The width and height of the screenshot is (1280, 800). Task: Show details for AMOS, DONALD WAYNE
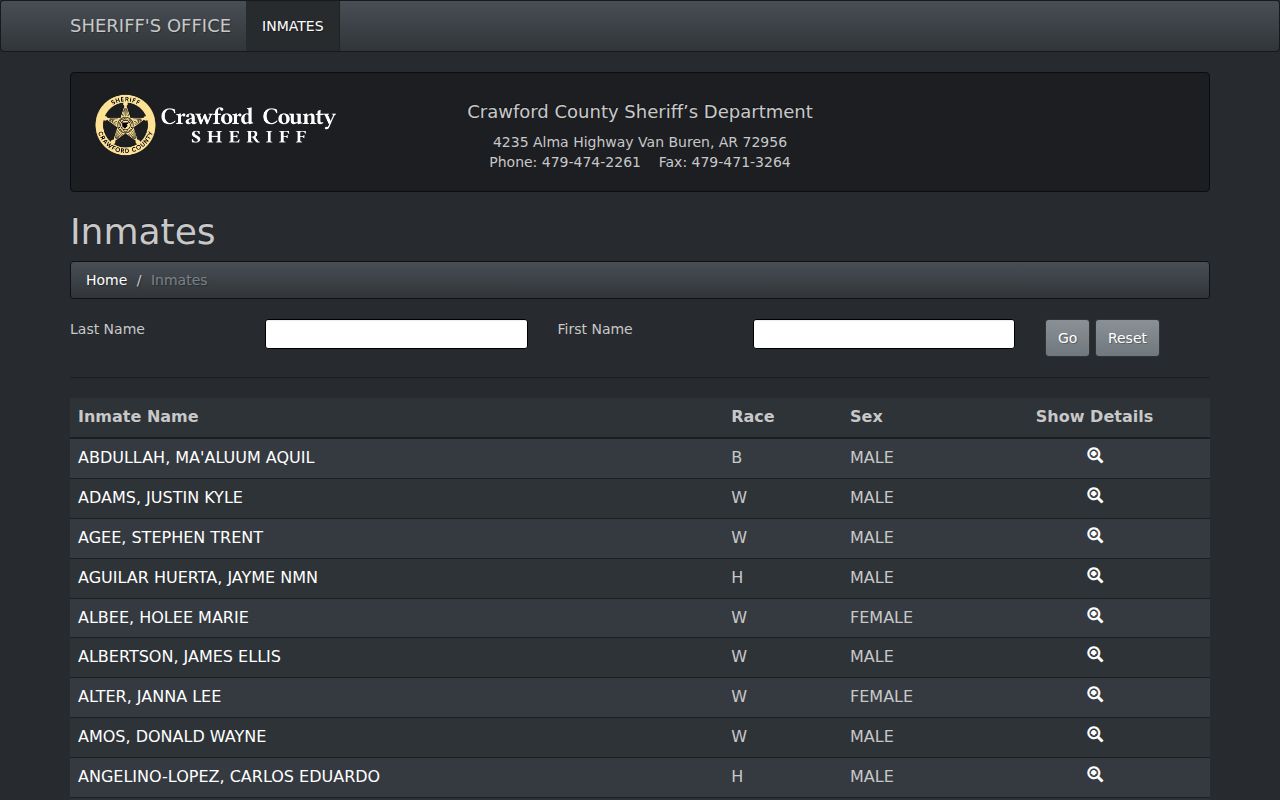(x=1095, y=735)
